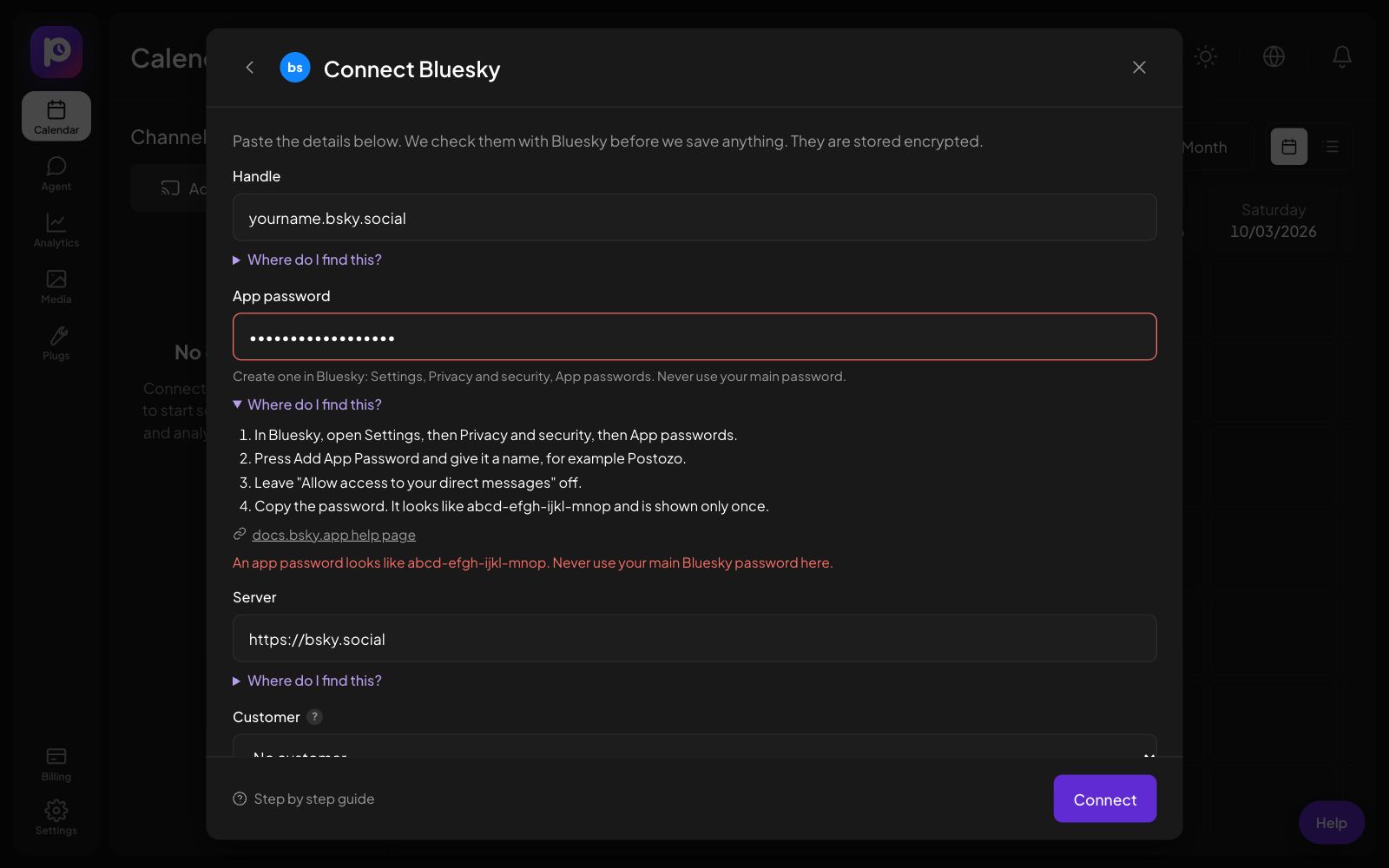The image size is (1389, 868).
Task: Open the Agent chat sidebar icon
Action: click(56, 174)
